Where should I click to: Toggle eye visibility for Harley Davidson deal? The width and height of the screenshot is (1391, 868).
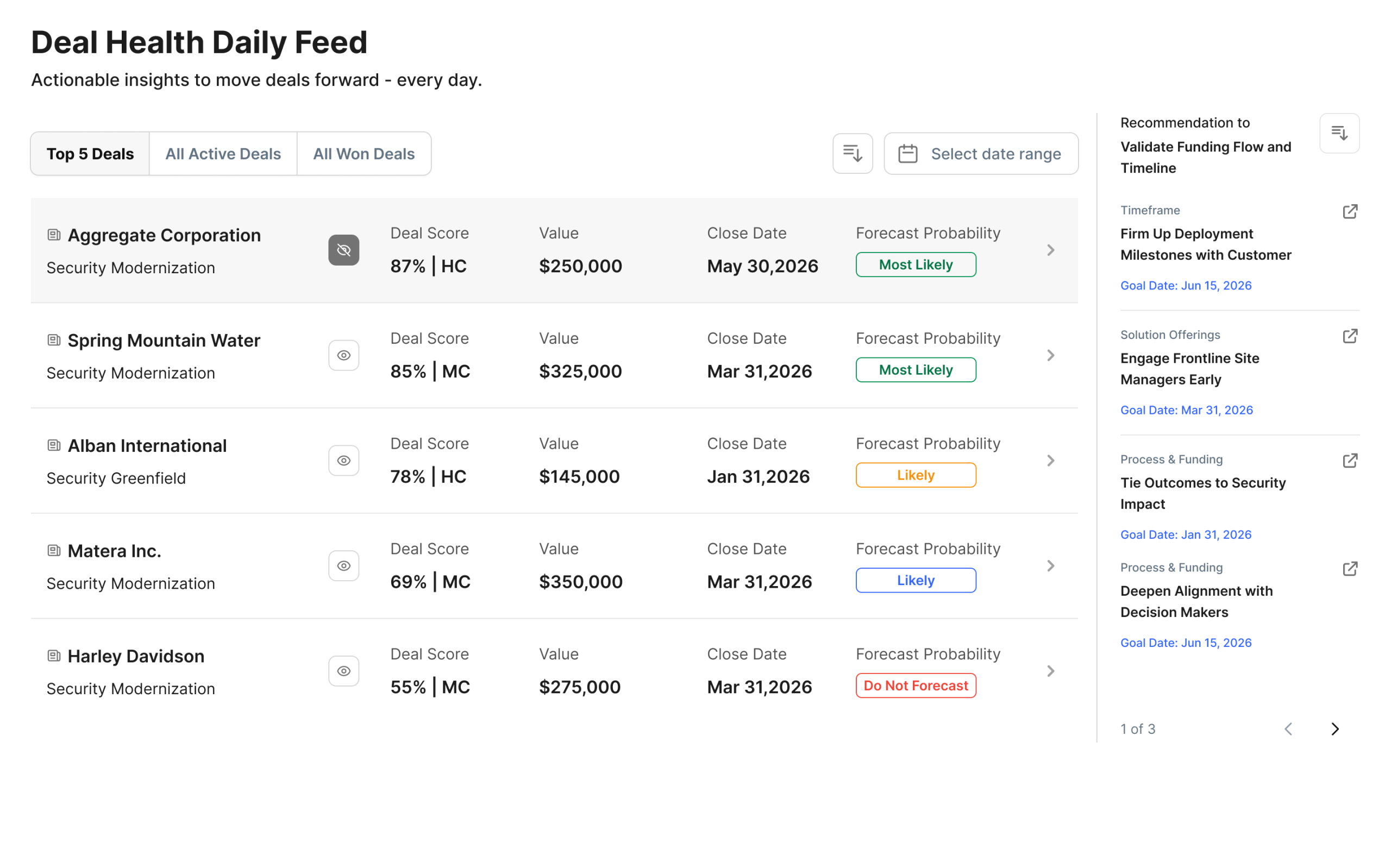coord(343,670)
